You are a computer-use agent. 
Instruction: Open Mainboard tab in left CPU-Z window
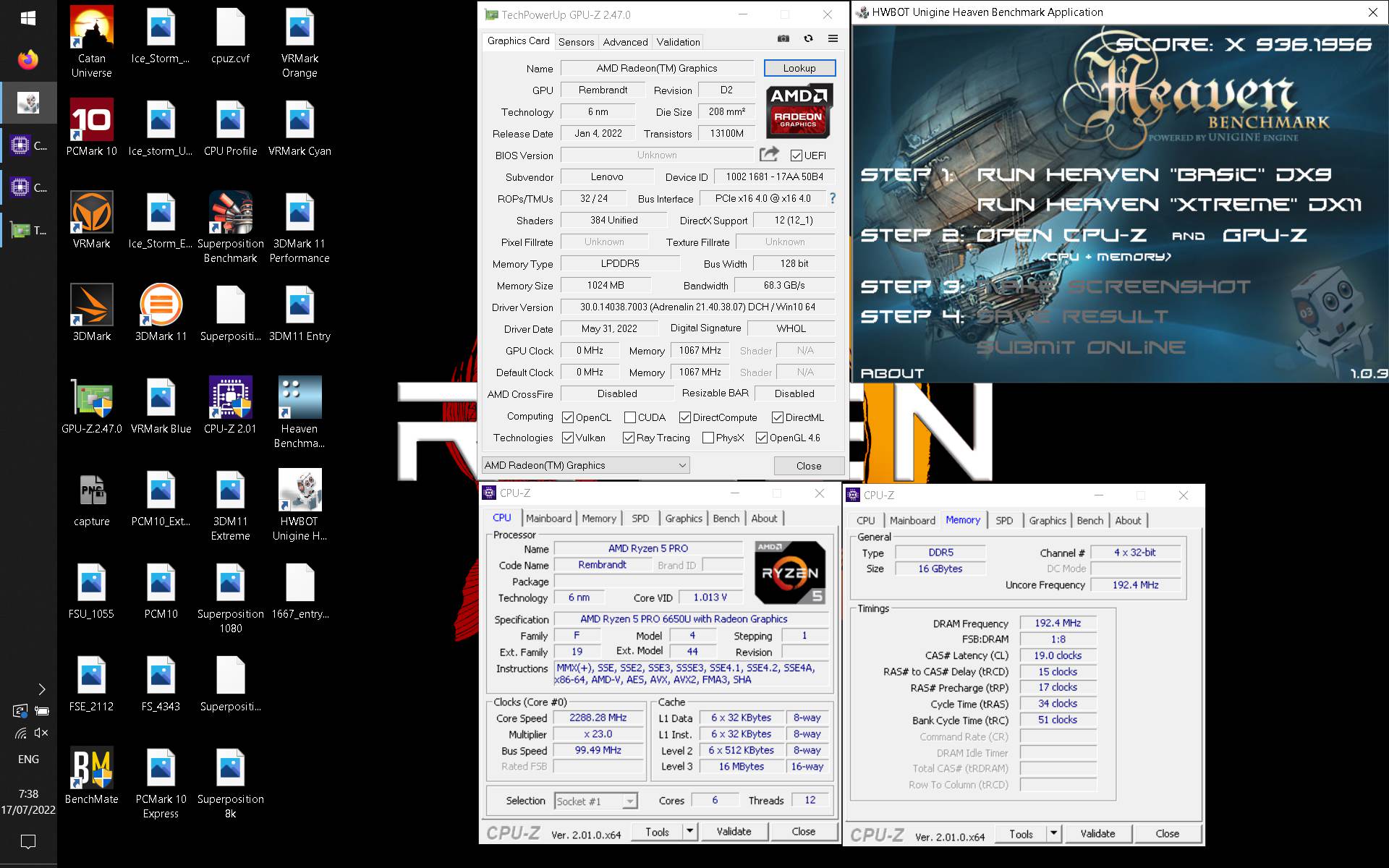point(548,518)
